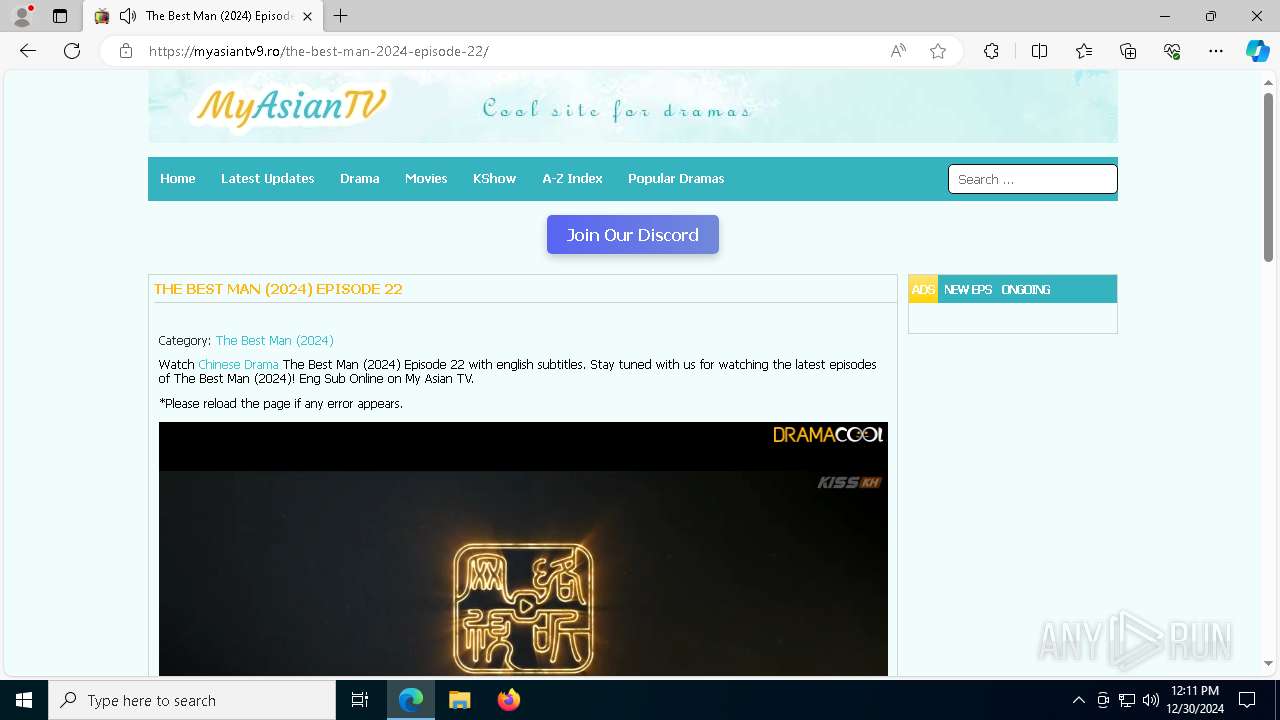
Task: Launch Firefox from the taskbar
Action: 509,700
